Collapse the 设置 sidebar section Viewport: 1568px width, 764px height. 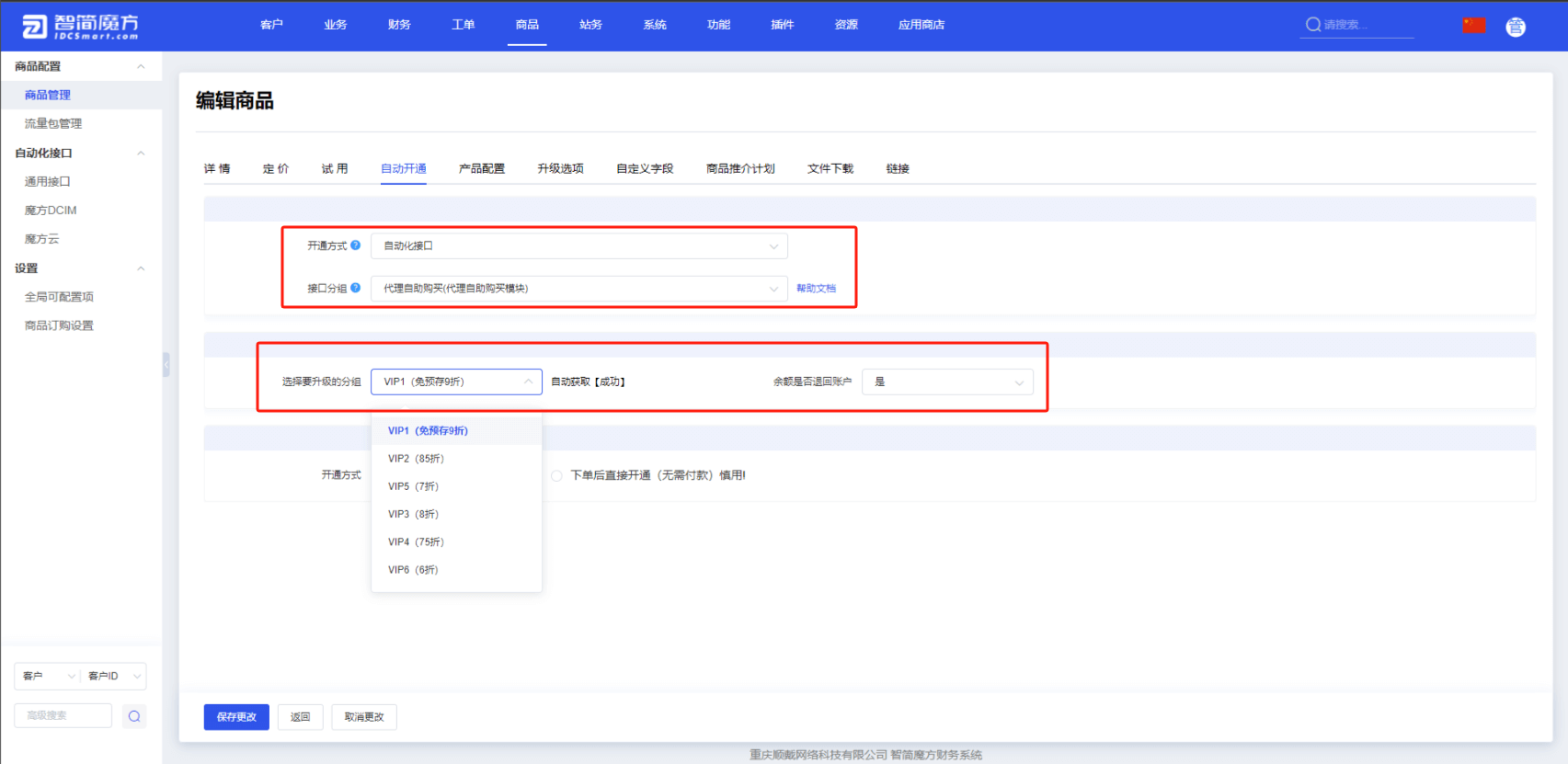[x=141, y=268]
